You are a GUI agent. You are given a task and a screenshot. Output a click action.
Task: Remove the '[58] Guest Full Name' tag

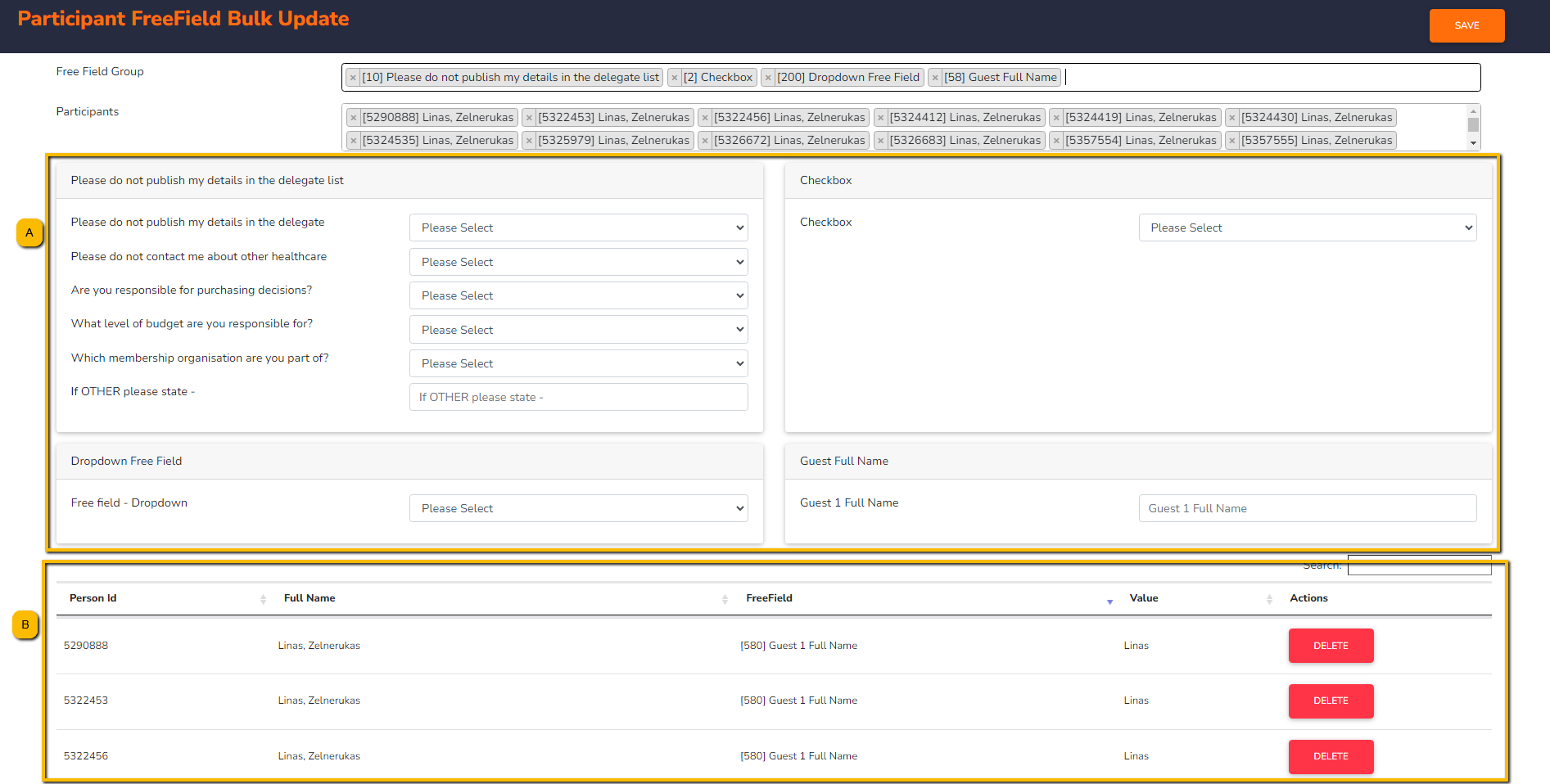pyautogui.click(x=935, y=78)
